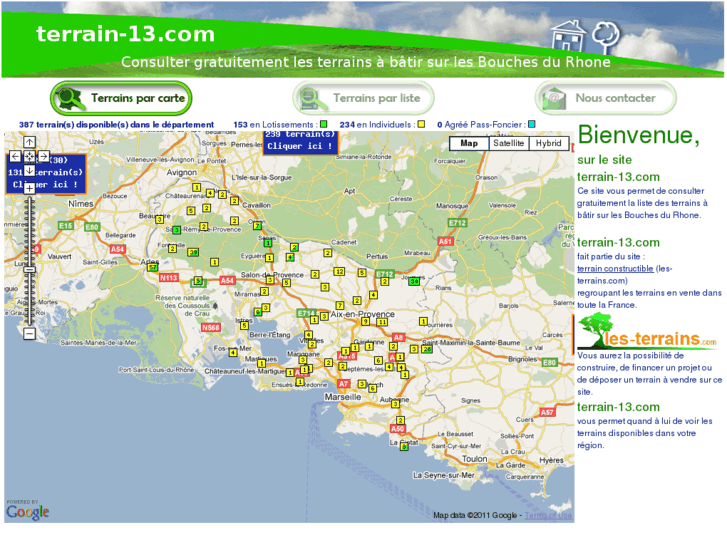
Task: Pan the map down with the arrow
Action: point(29,171)
